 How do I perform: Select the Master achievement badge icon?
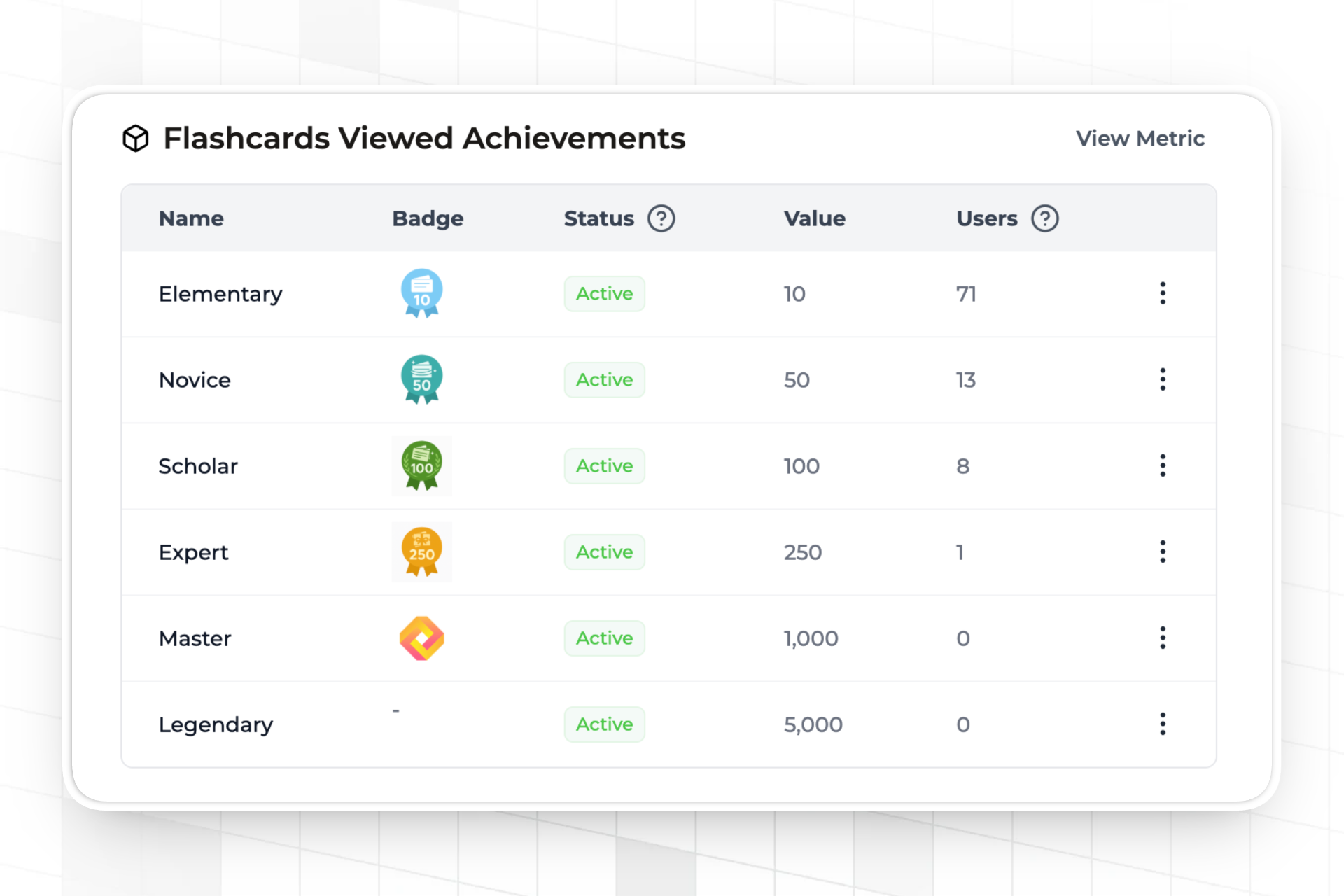[x=421, y=638]
